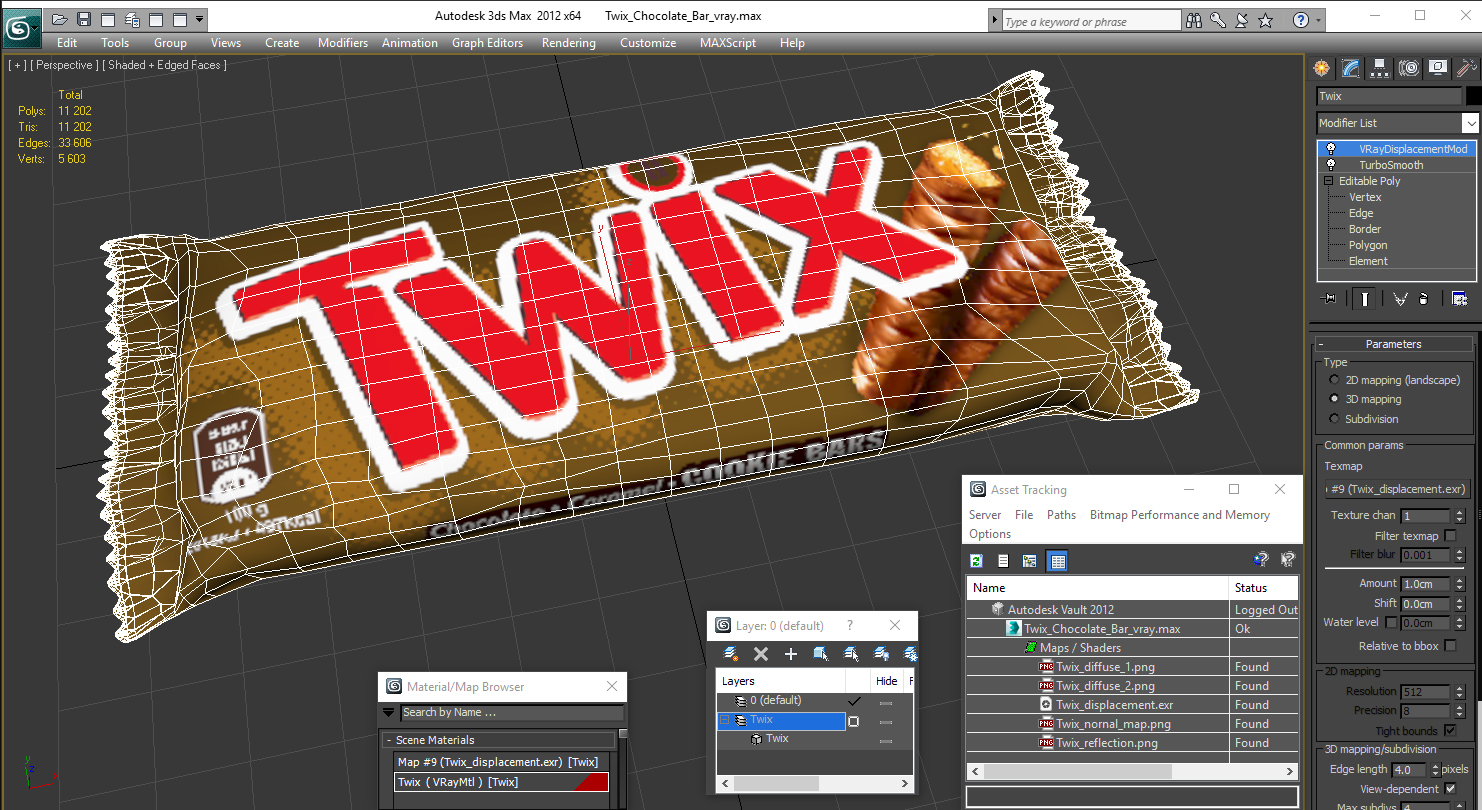This screenshot has height=810, width=1482.
Task: Click Add Selected Objects plus icon in Layer dialog
Action: click(x=791, y=654)
